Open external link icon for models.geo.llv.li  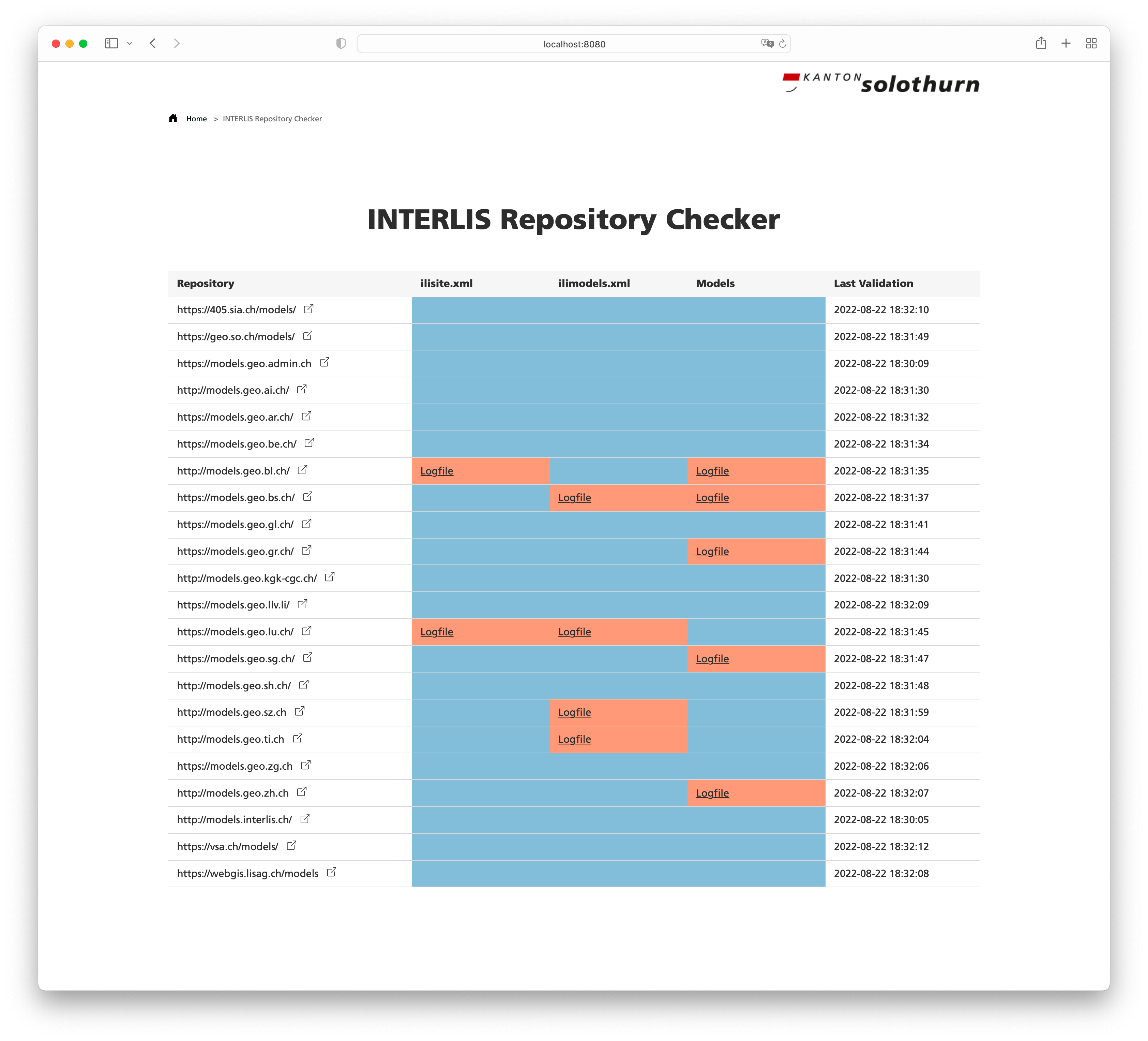(302, 604)
